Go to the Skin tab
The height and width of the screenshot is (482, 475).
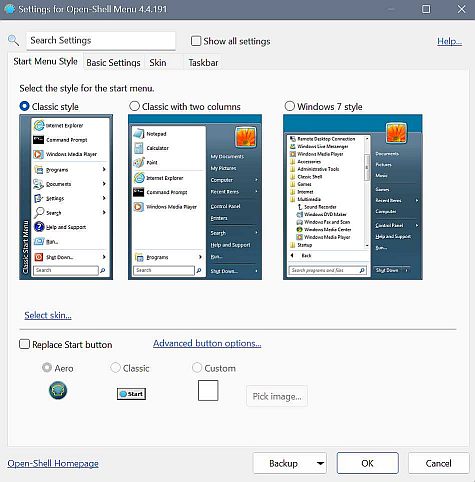coord(158,63)
